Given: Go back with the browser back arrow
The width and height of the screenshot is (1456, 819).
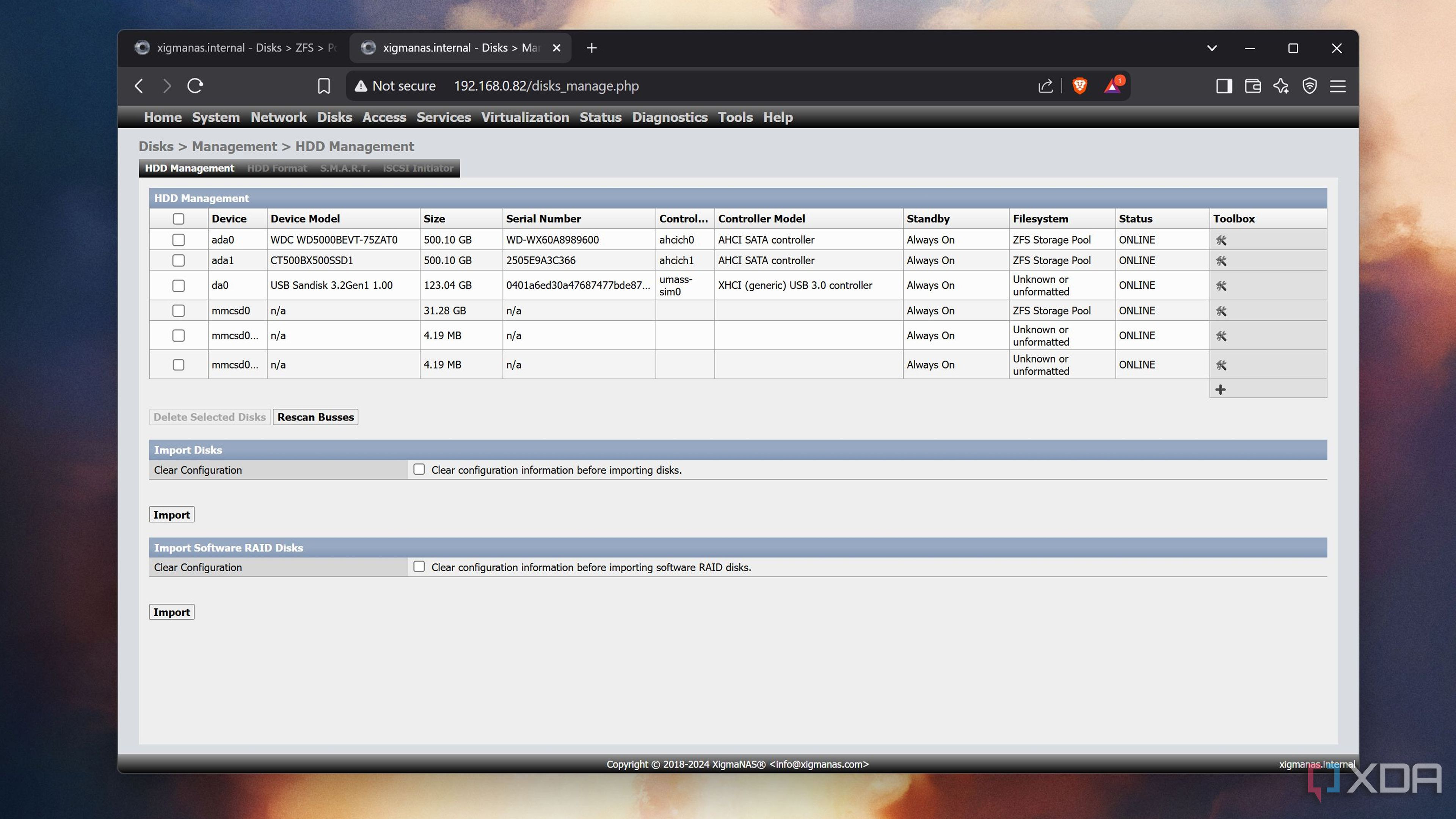Looking at the screenshot, I should (139, 86).
